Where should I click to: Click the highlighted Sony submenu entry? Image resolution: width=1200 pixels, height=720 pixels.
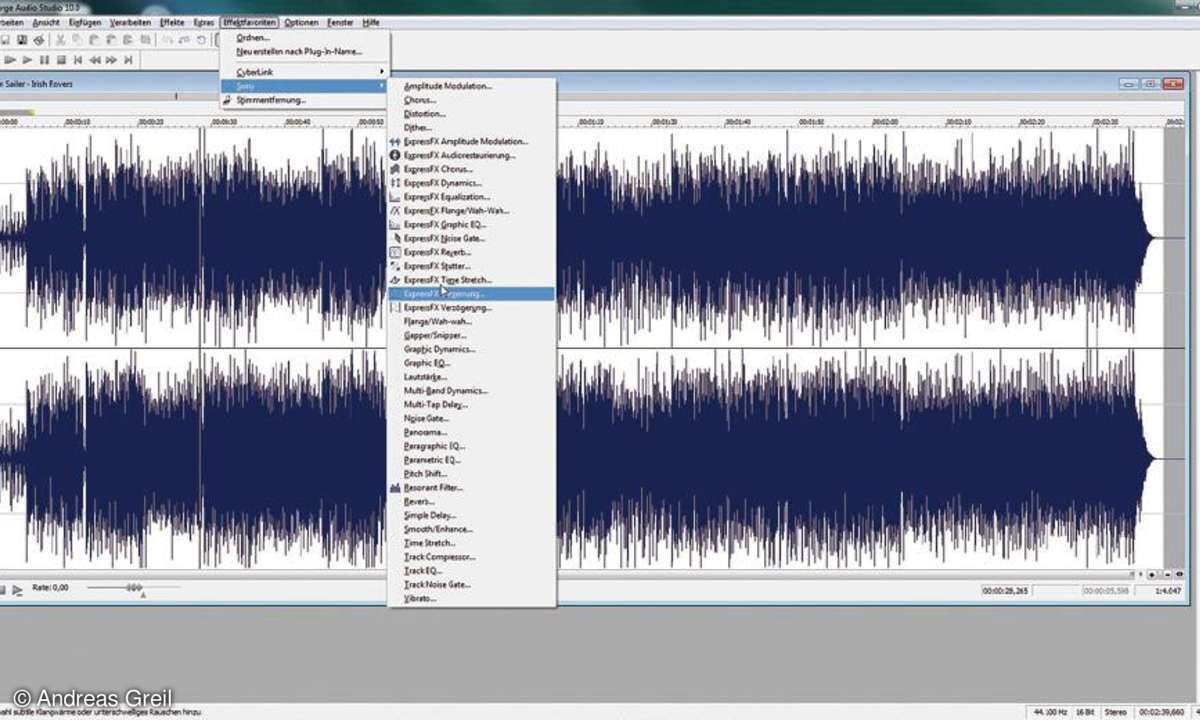pyautogui.click(x=304, y=86)
